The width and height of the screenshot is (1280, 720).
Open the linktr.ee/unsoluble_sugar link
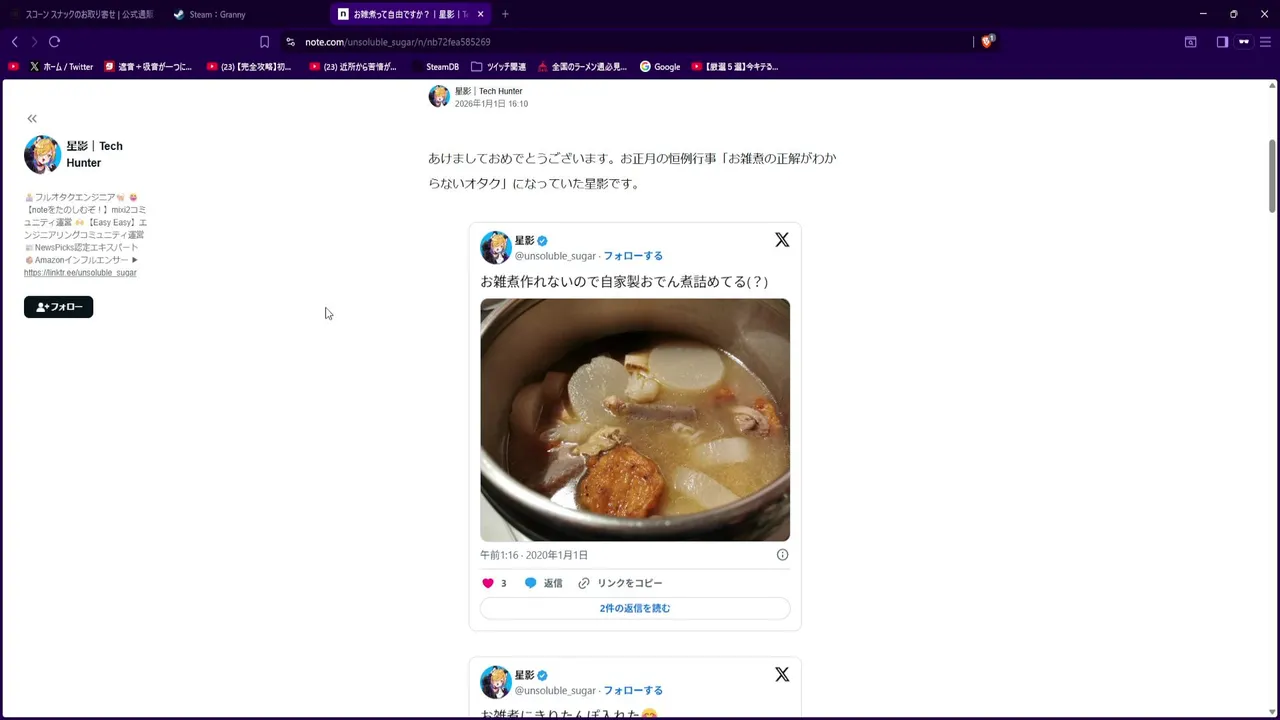click(80, 273)
